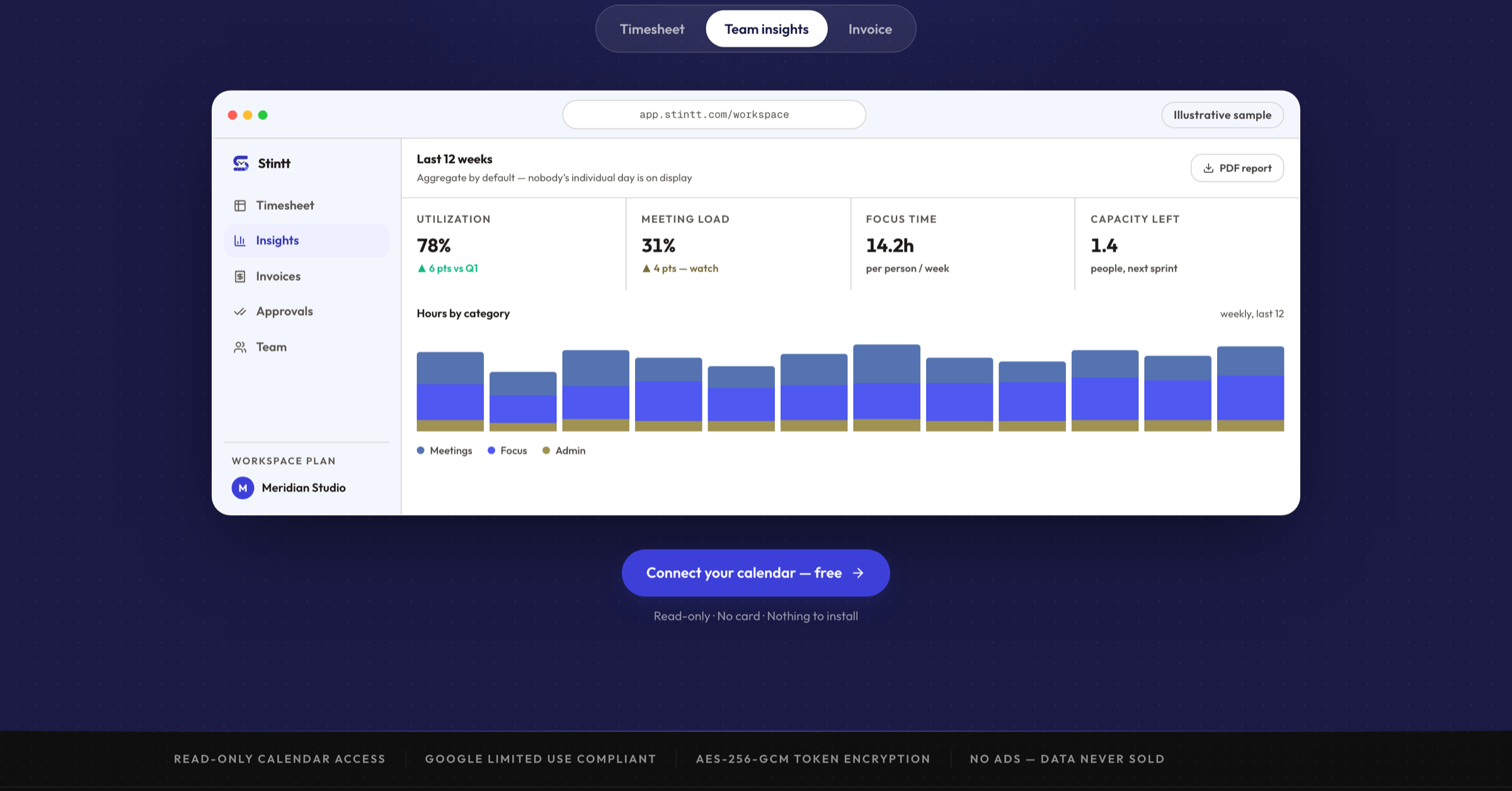Click the Focus legend color dot
Image resolution: width=1512 pixels, height=791 pixels.
[x=491, y=450]
